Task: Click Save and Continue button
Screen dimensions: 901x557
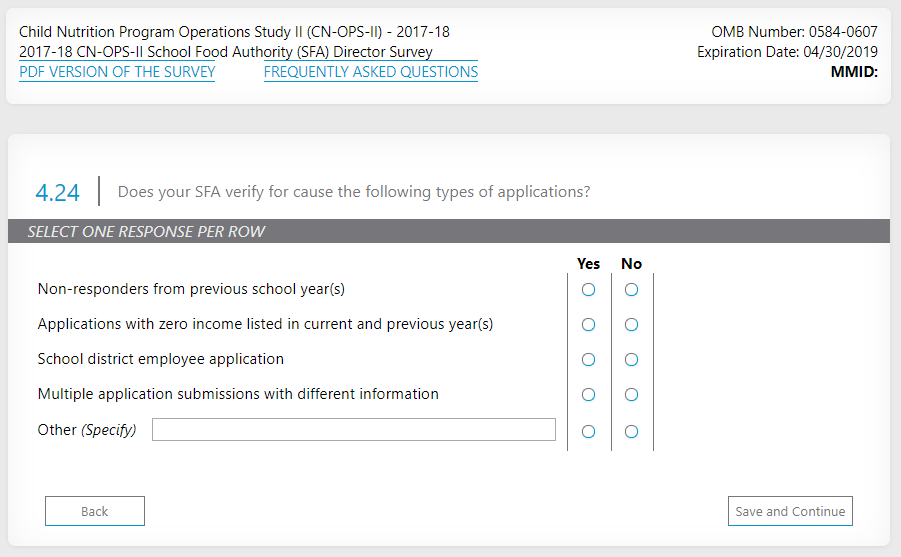Action: pos(790,511)
